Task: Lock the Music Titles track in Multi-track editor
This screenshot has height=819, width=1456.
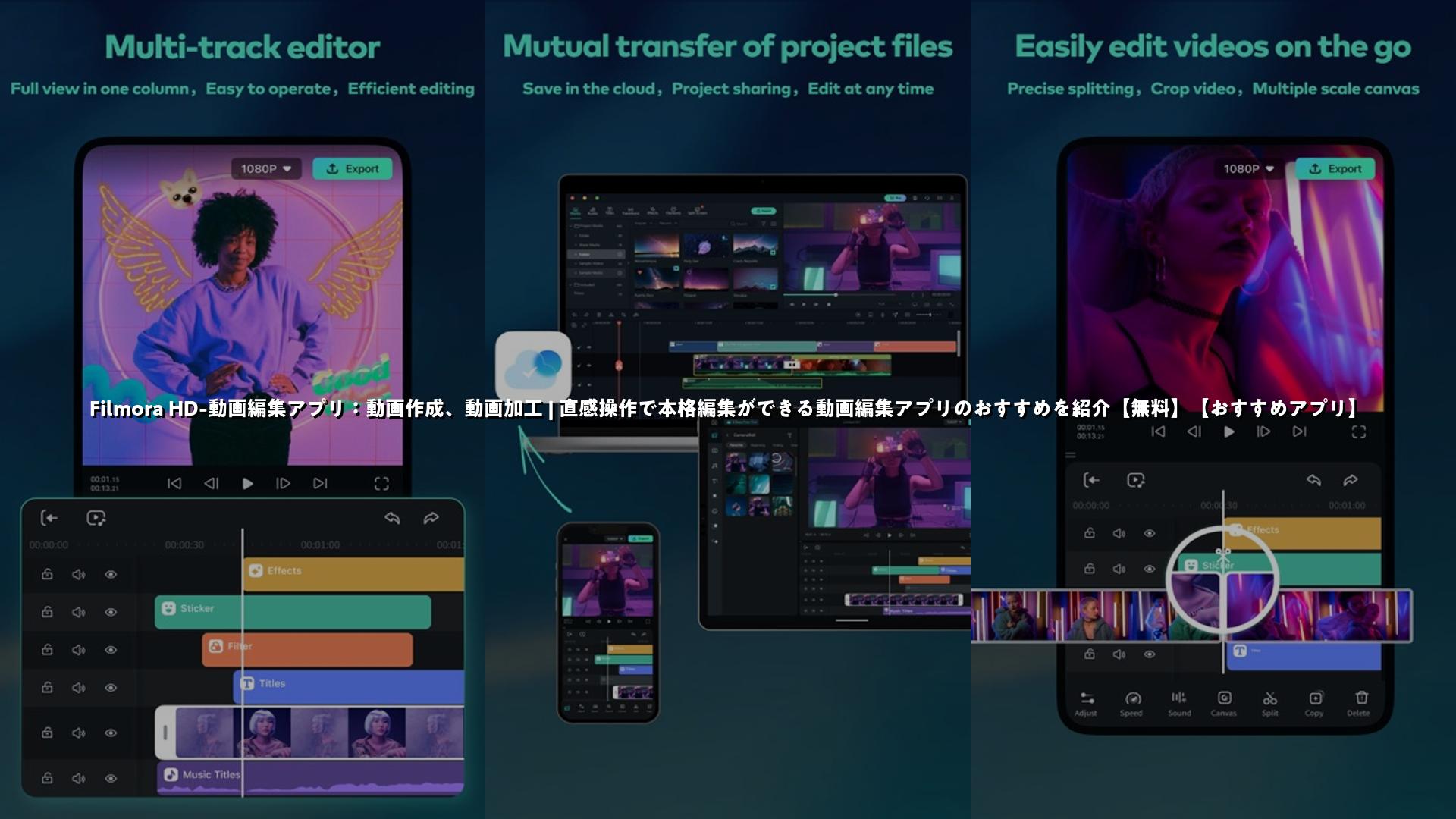Action: pyautogui.click(x=47, y=778)
